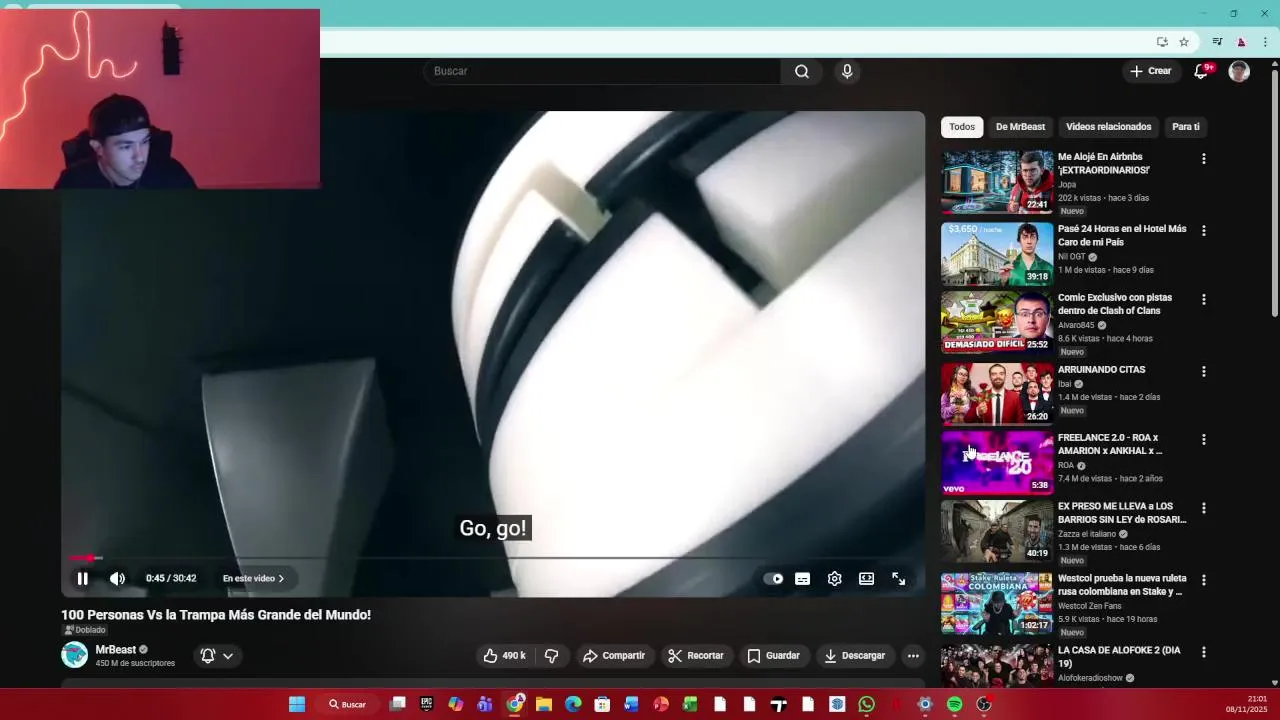Activate voice search microphone
Viewport: 1280px width, 720px height.
pos(847,71)
